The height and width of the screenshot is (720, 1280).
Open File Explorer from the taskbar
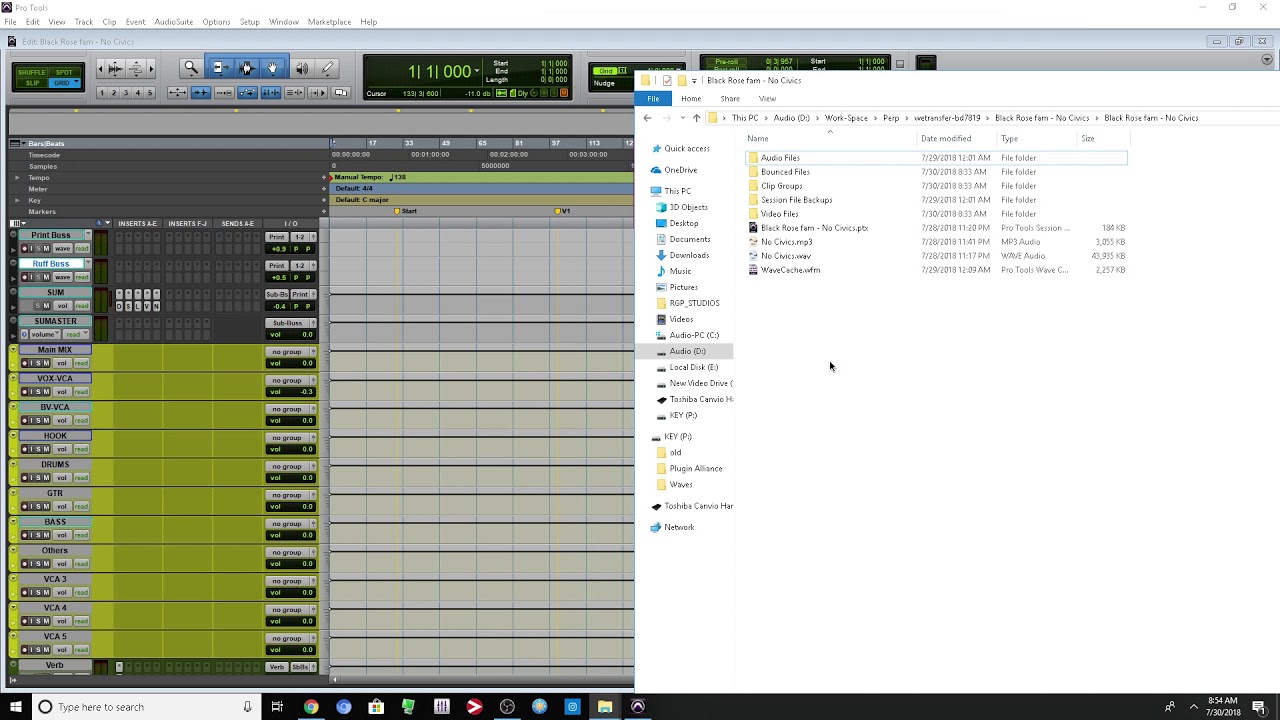pyautogui.click(x=605, y=707)
